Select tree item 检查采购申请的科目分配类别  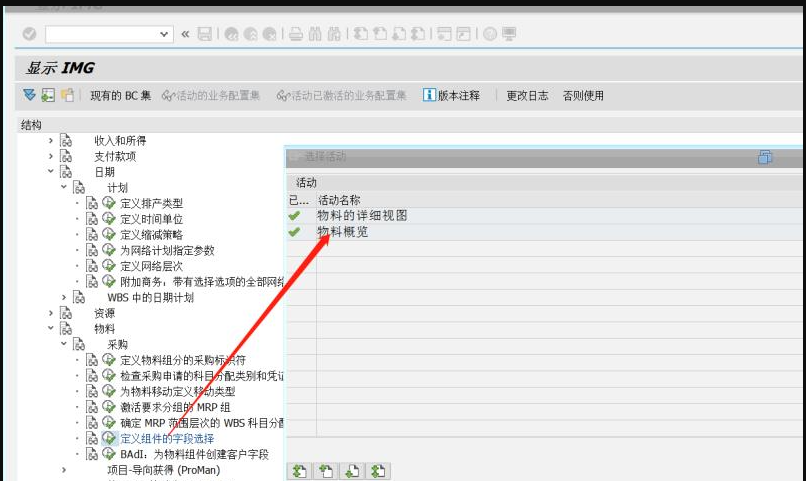[202, 376]
